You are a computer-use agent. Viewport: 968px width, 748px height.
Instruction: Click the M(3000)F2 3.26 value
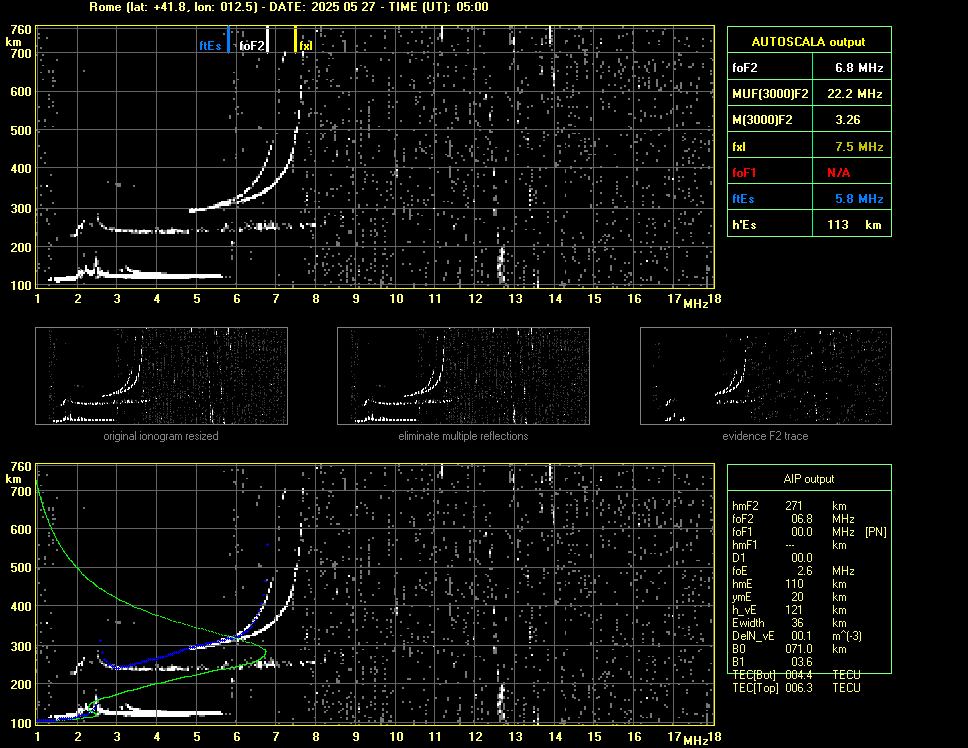pos(848,120)
